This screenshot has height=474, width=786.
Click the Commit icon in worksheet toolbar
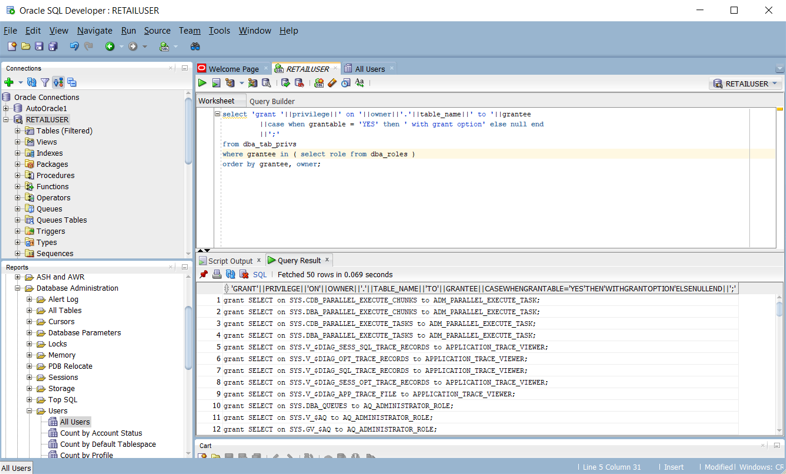285,84
